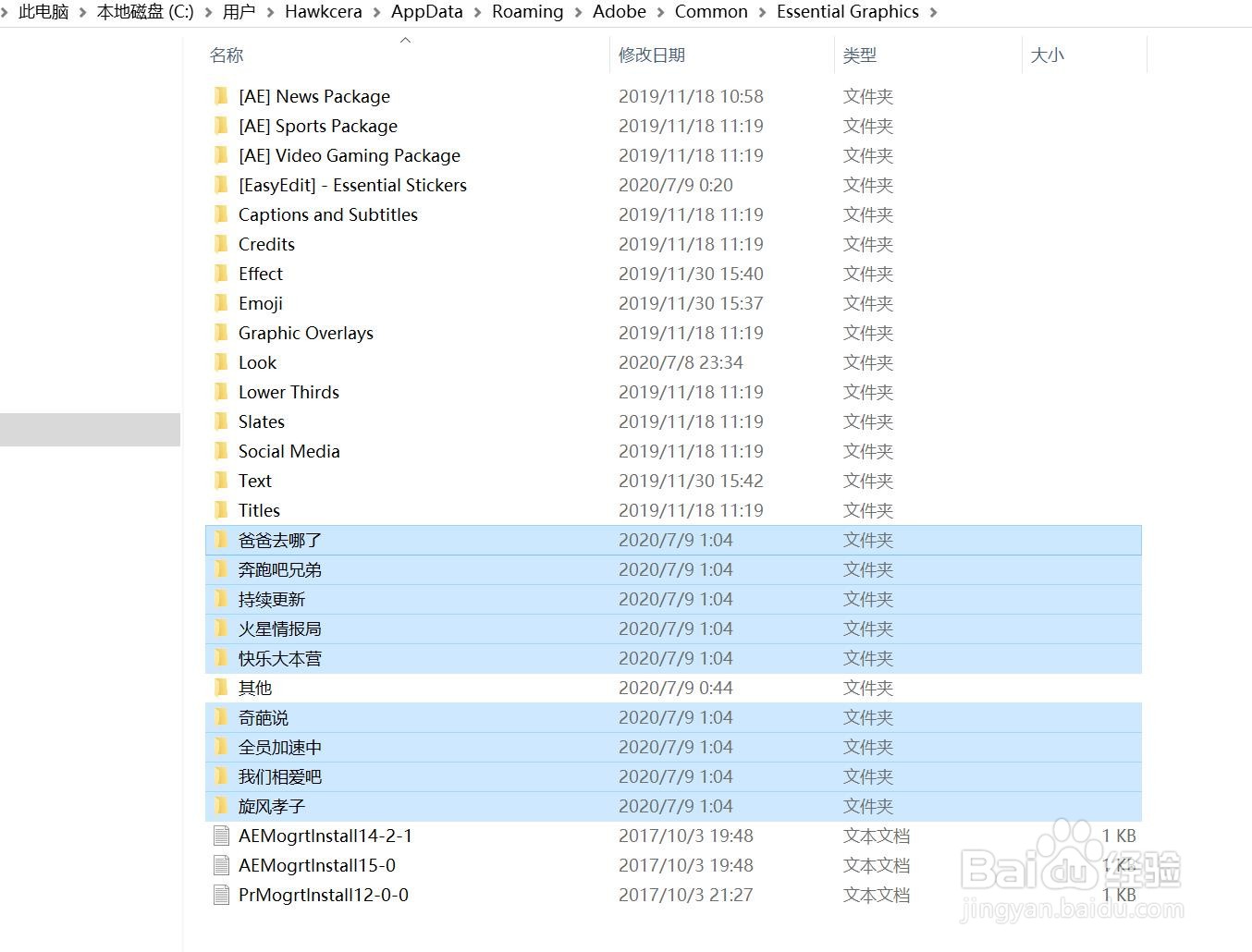1252x952 pixels.
Task: Open breadcrumb chevron after Hawkcera
Action: (376, 12)
